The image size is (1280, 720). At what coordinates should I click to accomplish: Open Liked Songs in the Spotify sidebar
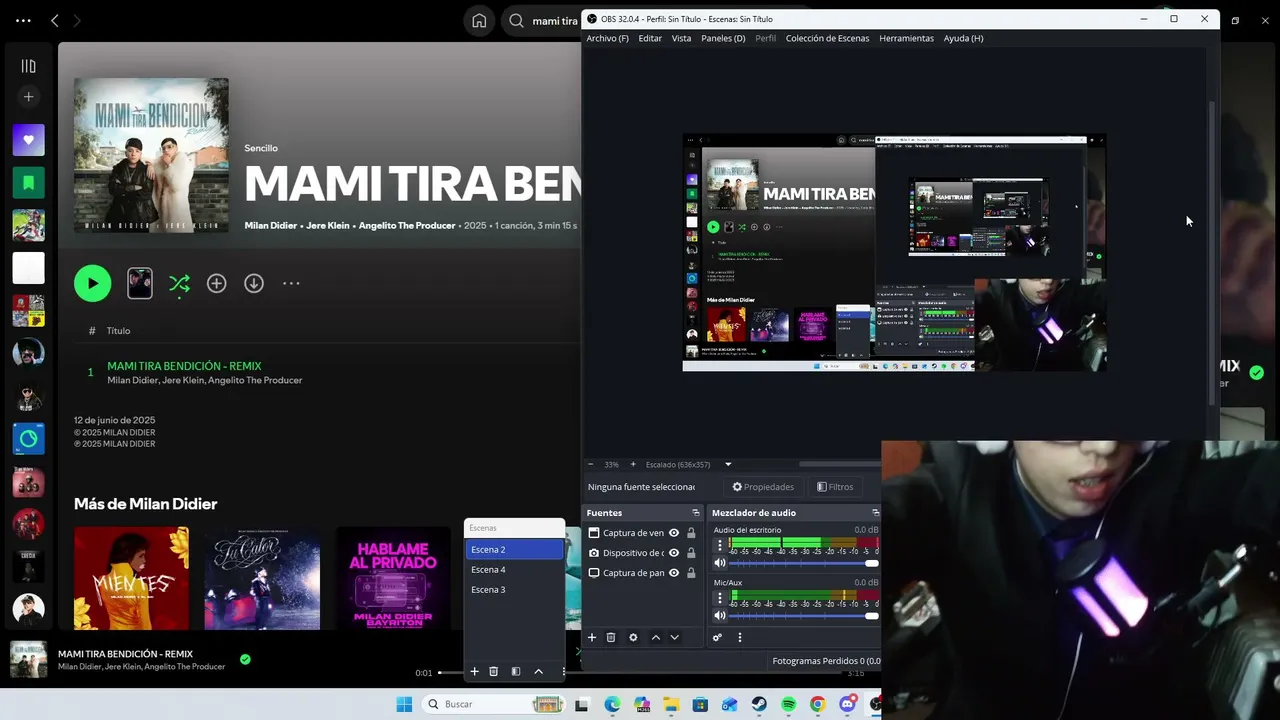click(x=28, y=140)
